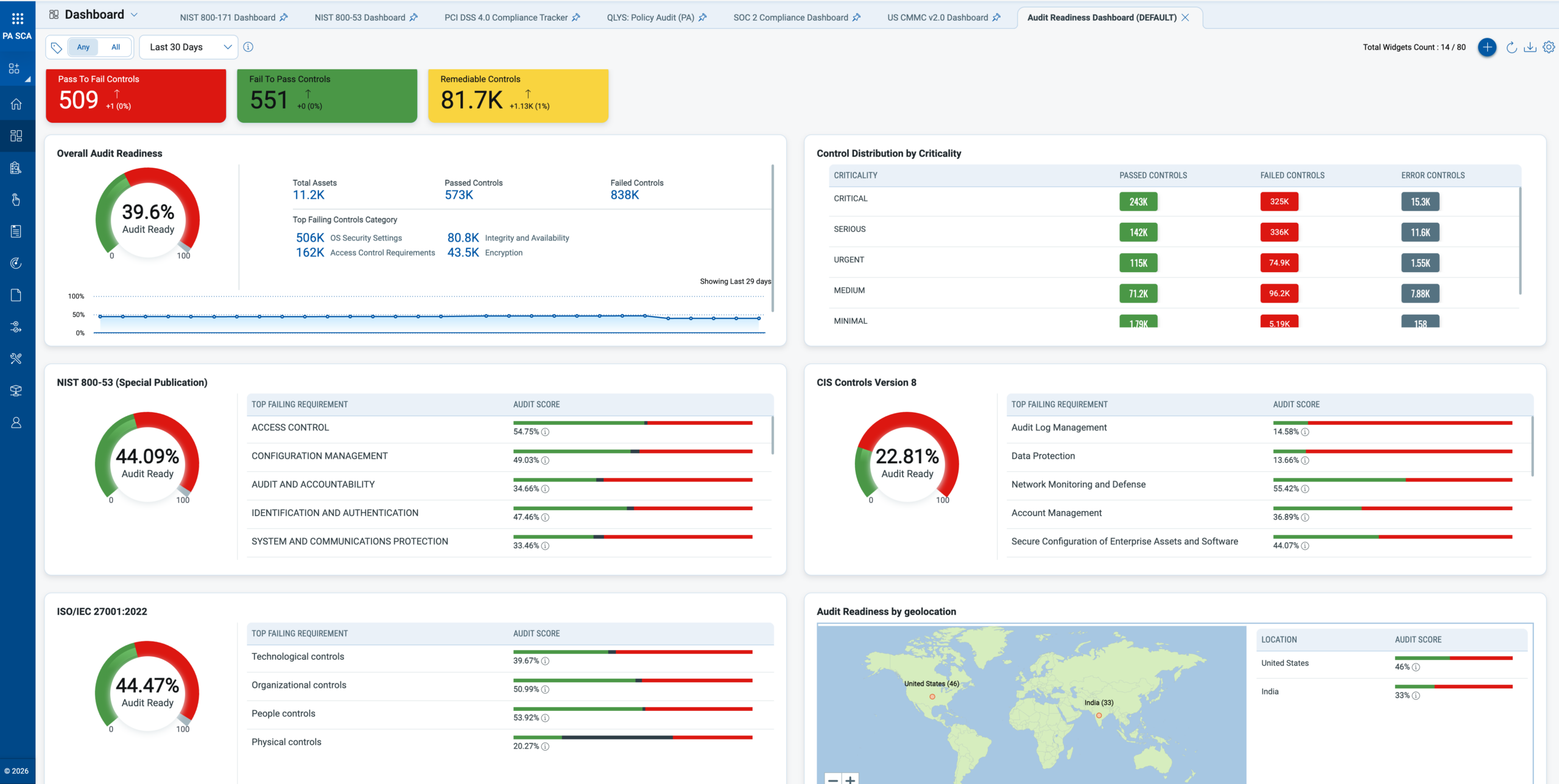Switch to the SOC 2 Compliance Dashboard tab
This screenshot has height=784, width=1559.
[790, 18]
